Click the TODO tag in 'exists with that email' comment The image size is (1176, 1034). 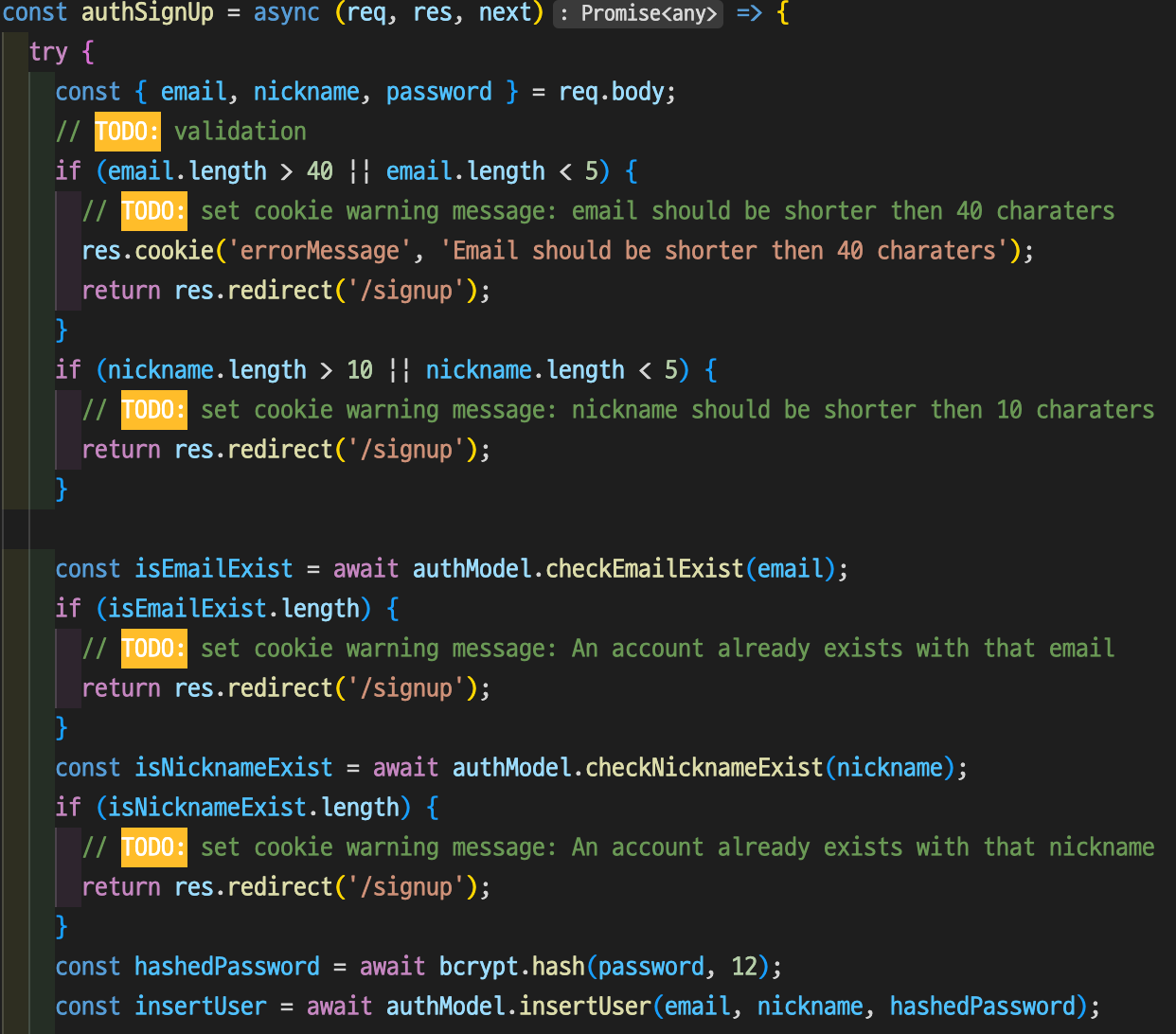(x=154, y=649)
